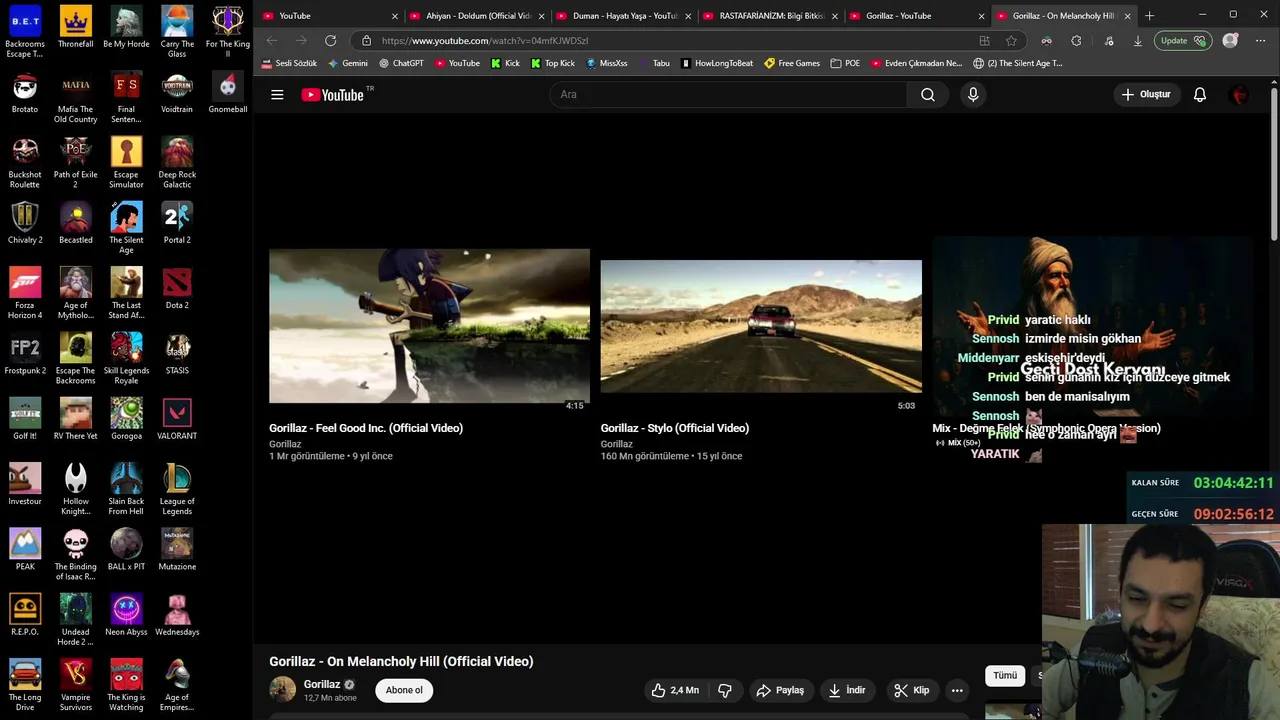Open (2) The Silent Age bookmark

[1017, 63]
